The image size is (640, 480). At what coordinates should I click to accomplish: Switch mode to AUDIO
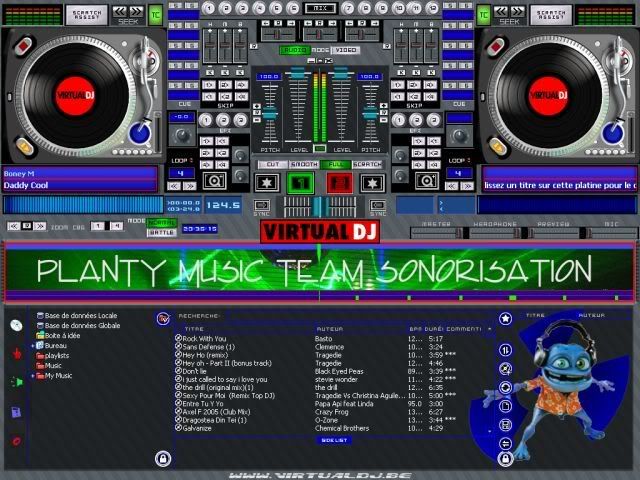[x=295, y=50]
